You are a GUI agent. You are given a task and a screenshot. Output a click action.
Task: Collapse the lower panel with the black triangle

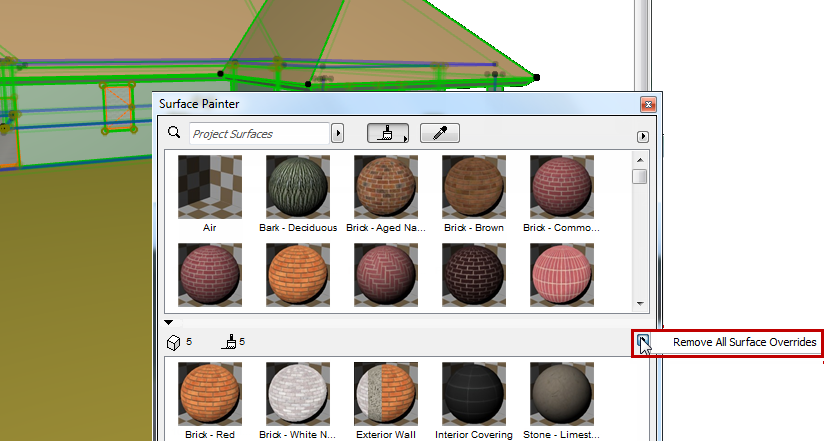[x=168, y=322]
